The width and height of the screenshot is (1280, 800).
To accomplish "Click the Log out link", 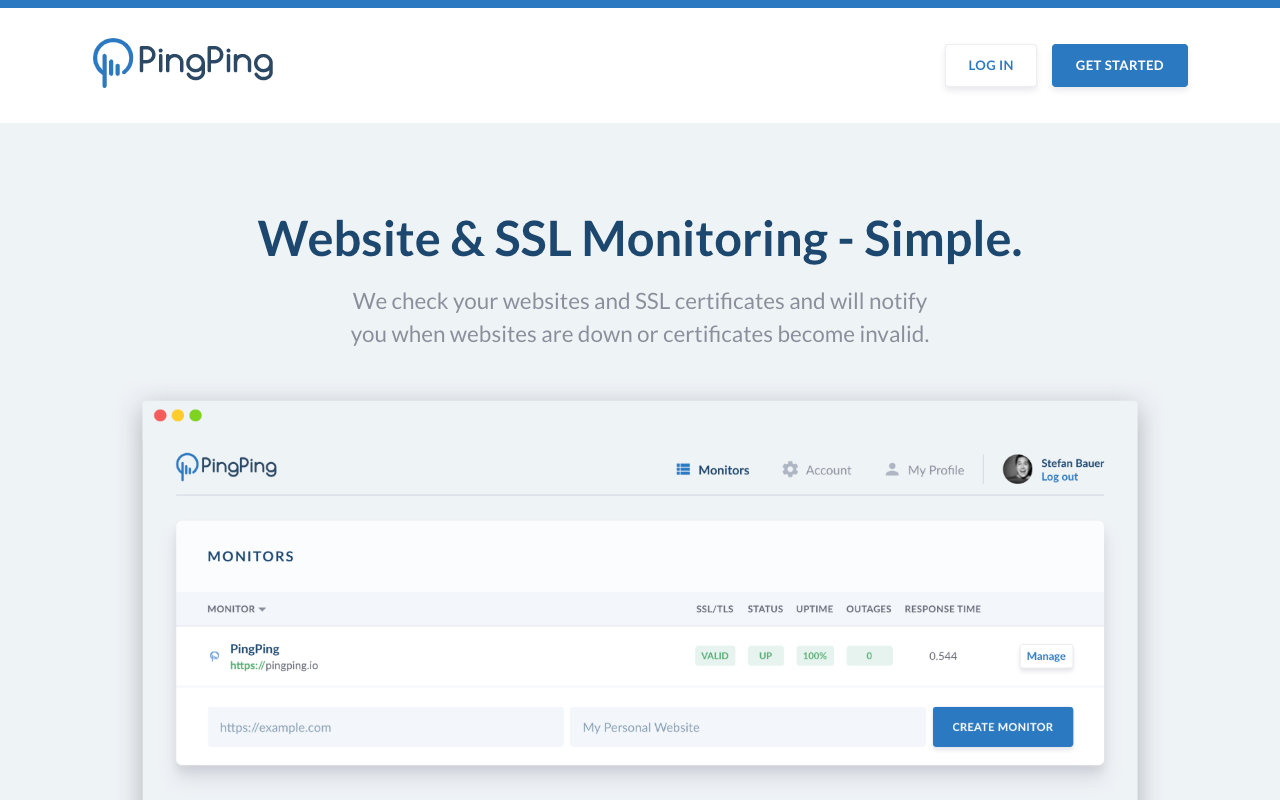I will (x=1060, y=477).
